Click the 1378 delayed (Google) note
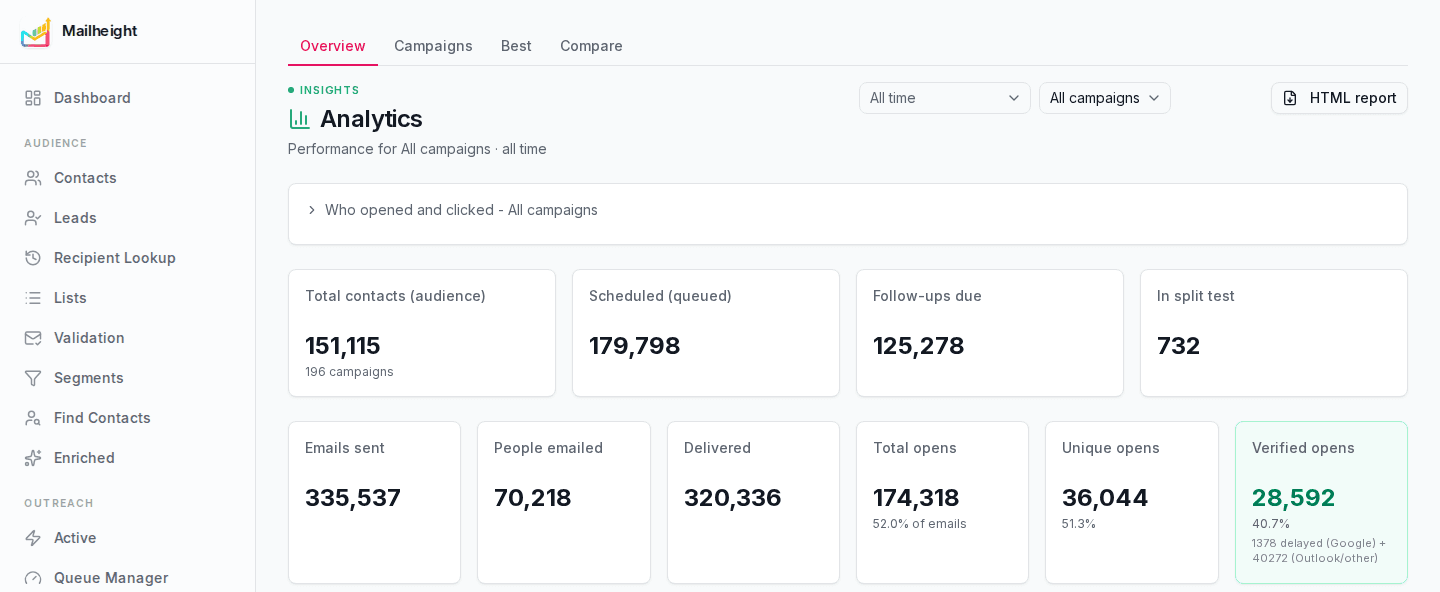The width and height of the screenshot is (1440, 592). pos(1319,551)
